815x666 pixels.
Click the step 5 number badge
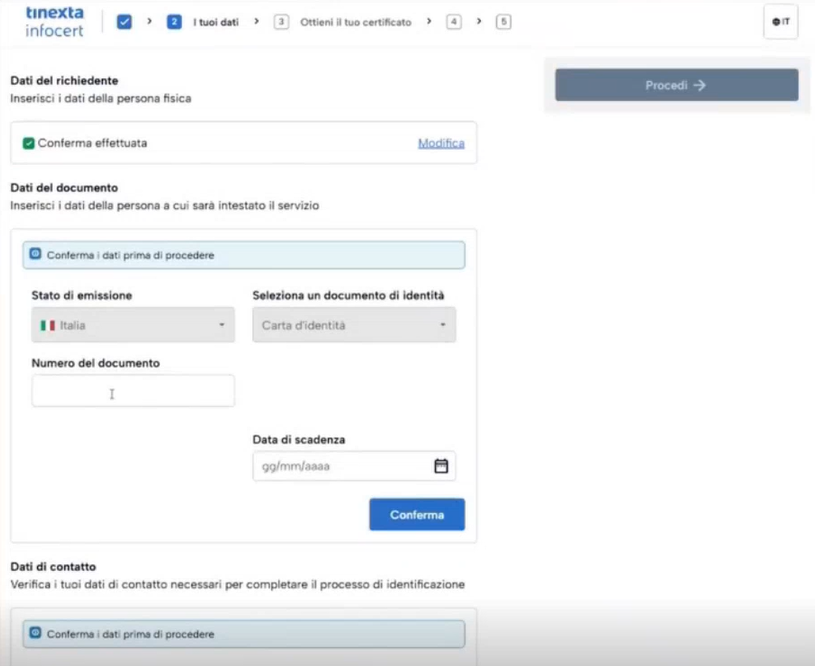(503, 22)
